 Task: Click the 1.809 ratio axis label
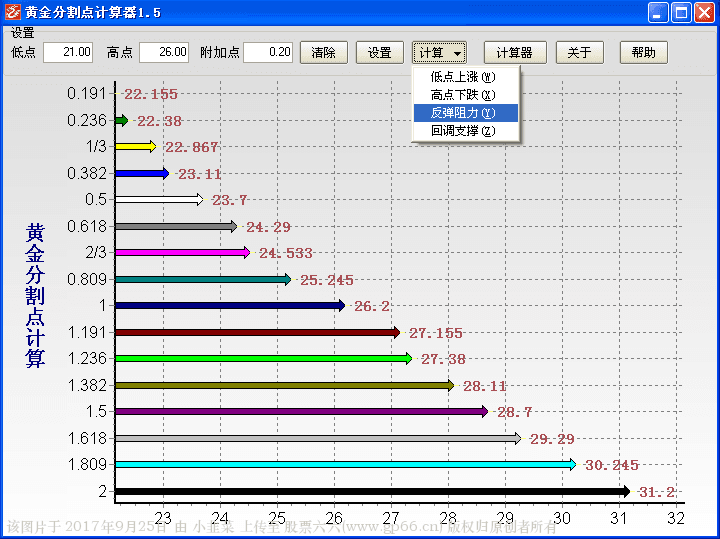pyautogui.click(x=87, y=464)
